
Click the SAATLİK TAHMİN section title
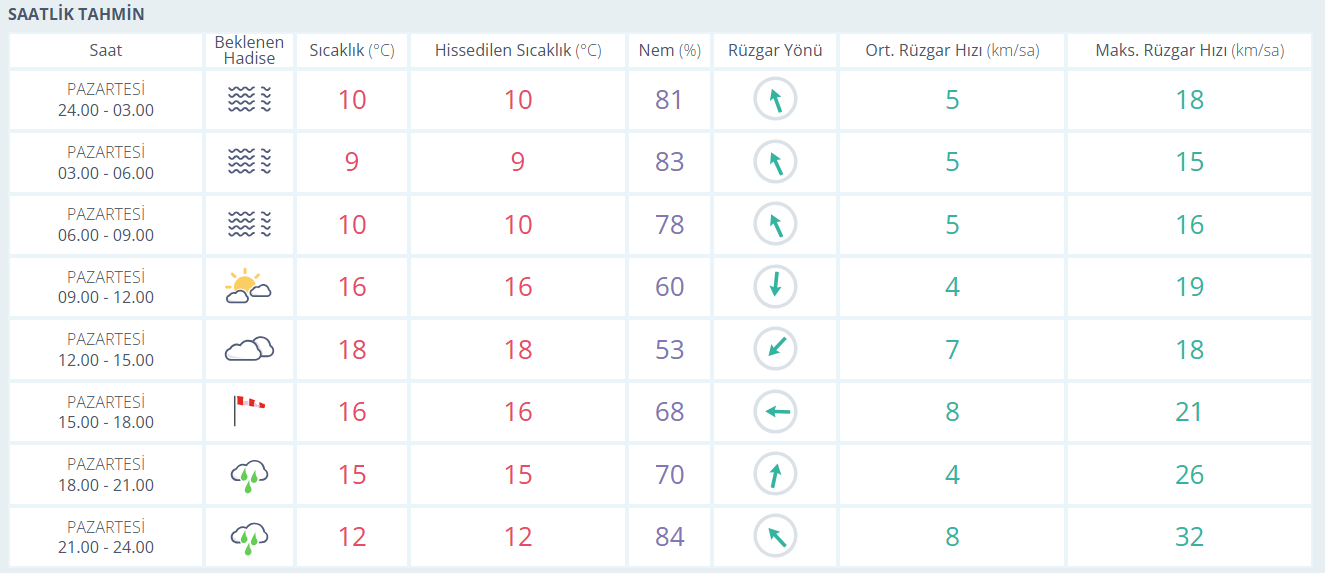[76, 15]
